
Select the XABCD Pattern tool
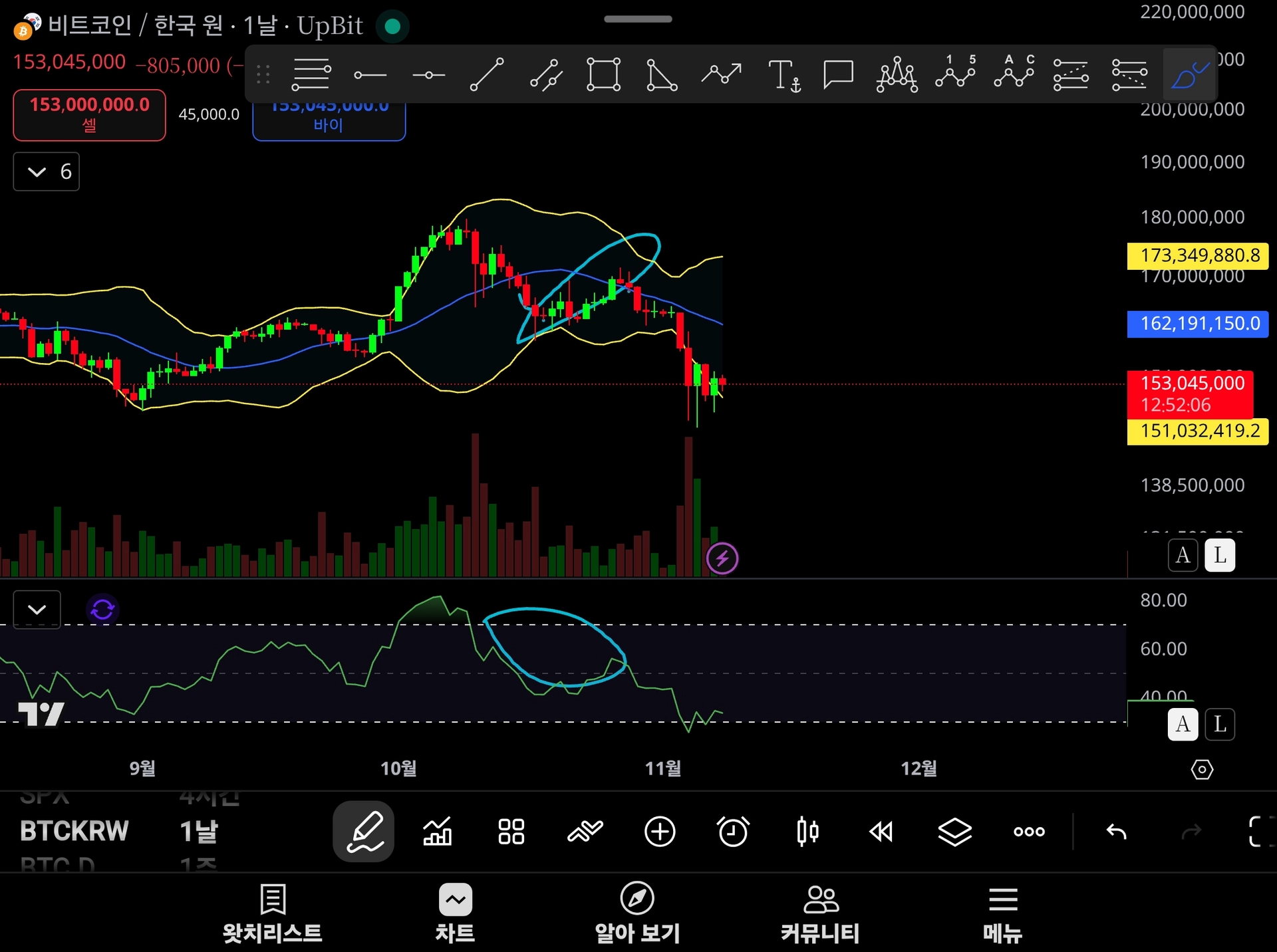coord(897,74)
